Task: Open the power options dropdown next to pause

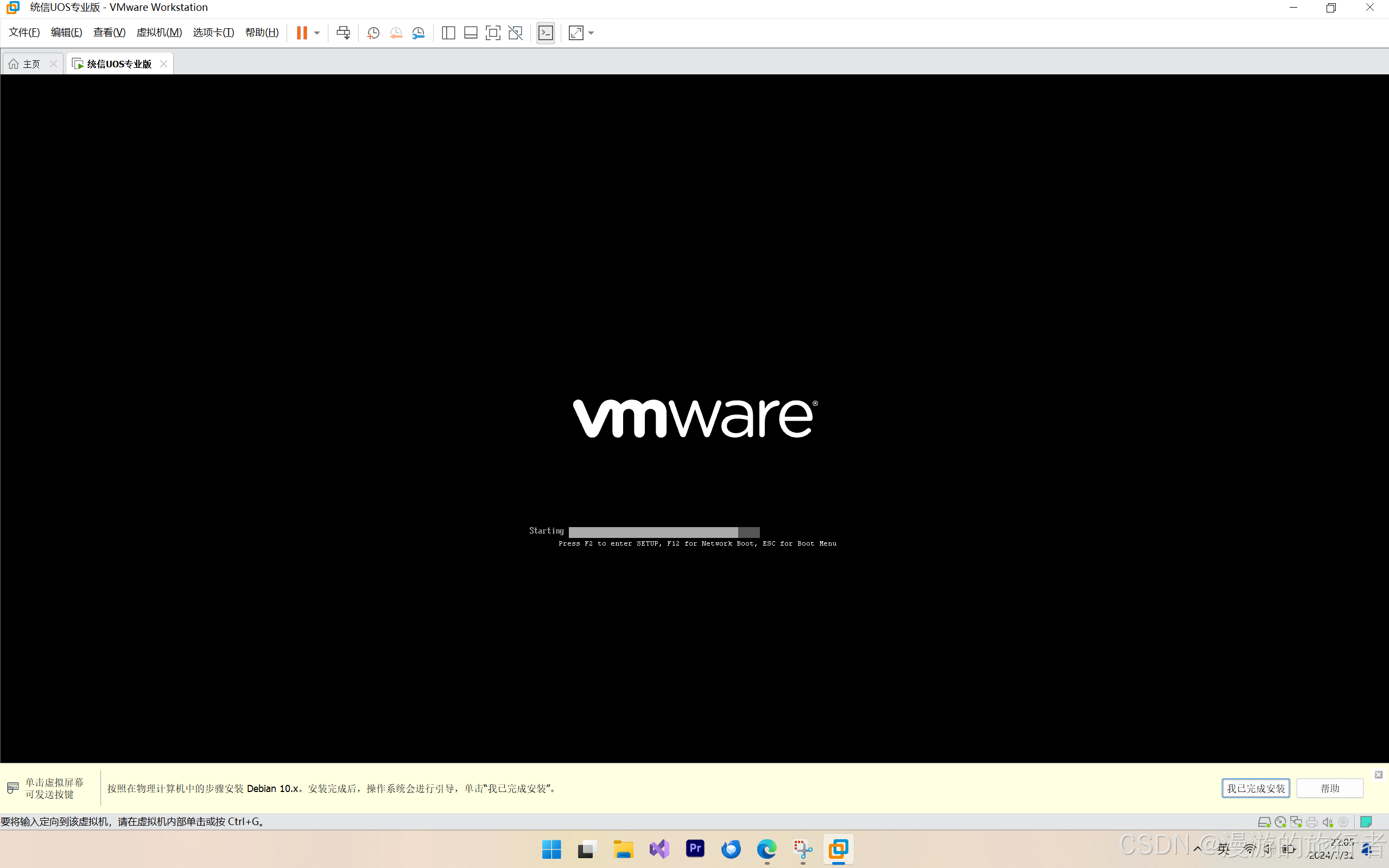Action: pyautogui.click(x=317, y=33)
